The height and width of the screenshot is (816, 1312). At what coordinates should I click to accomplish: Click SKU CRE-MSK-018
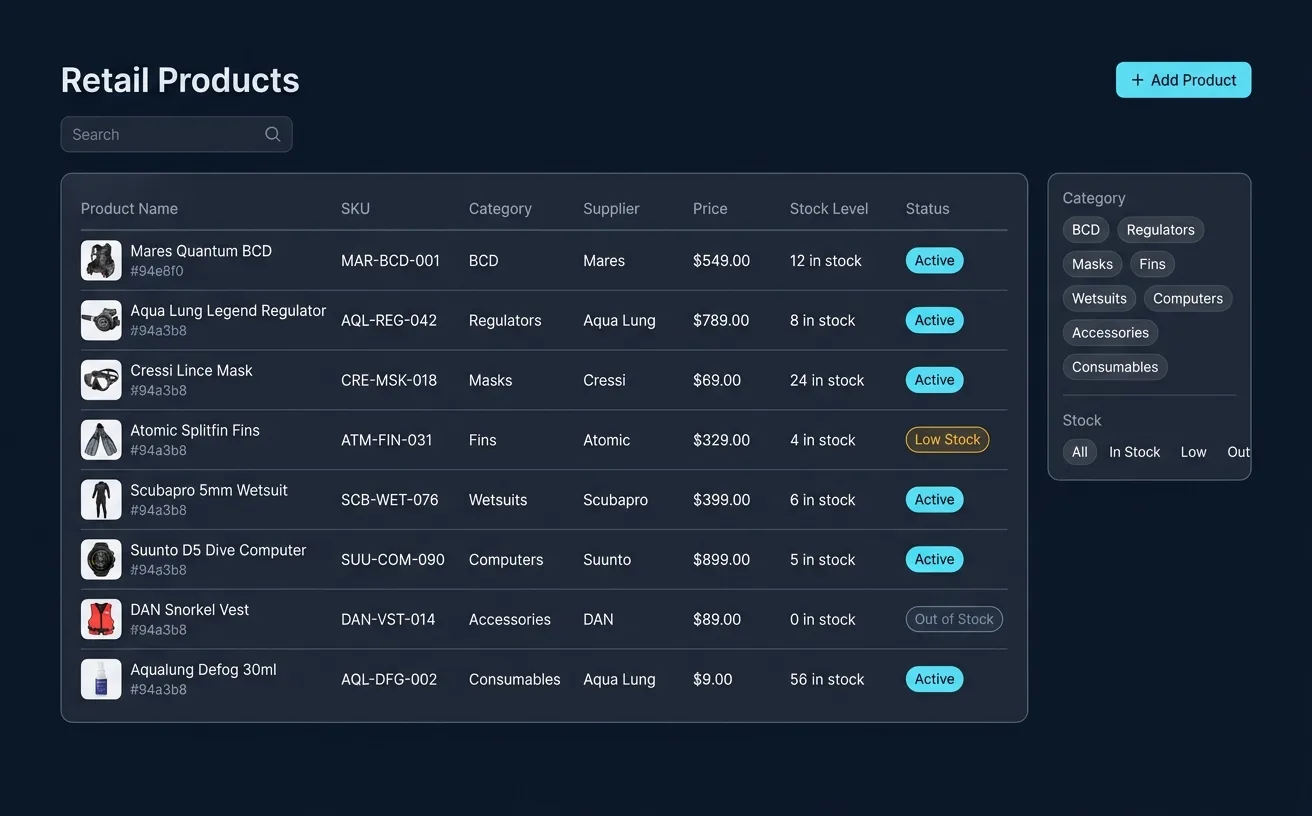click(389, 381)
